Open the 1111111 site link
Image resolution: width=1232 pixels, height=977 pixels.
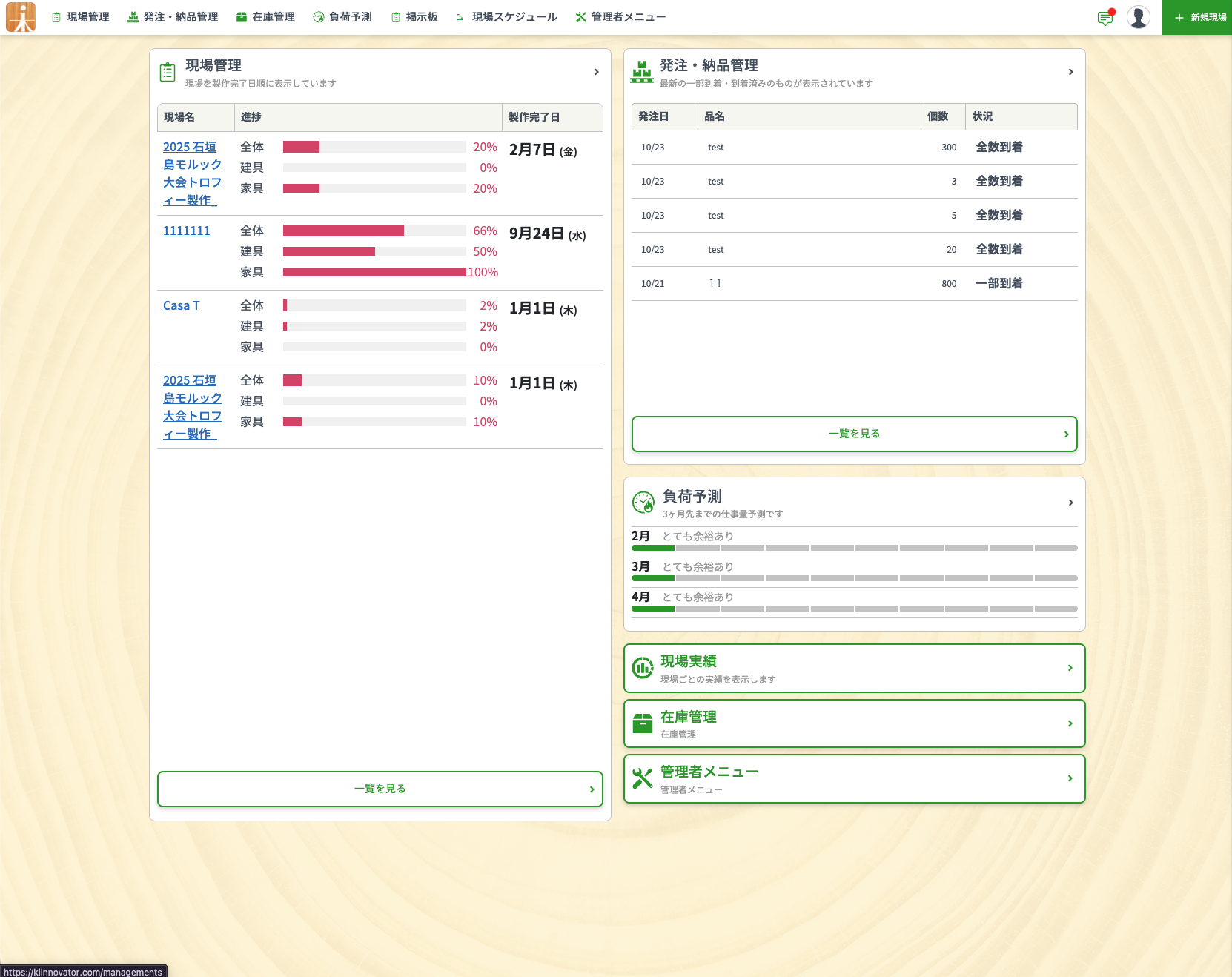click(186, 231)
